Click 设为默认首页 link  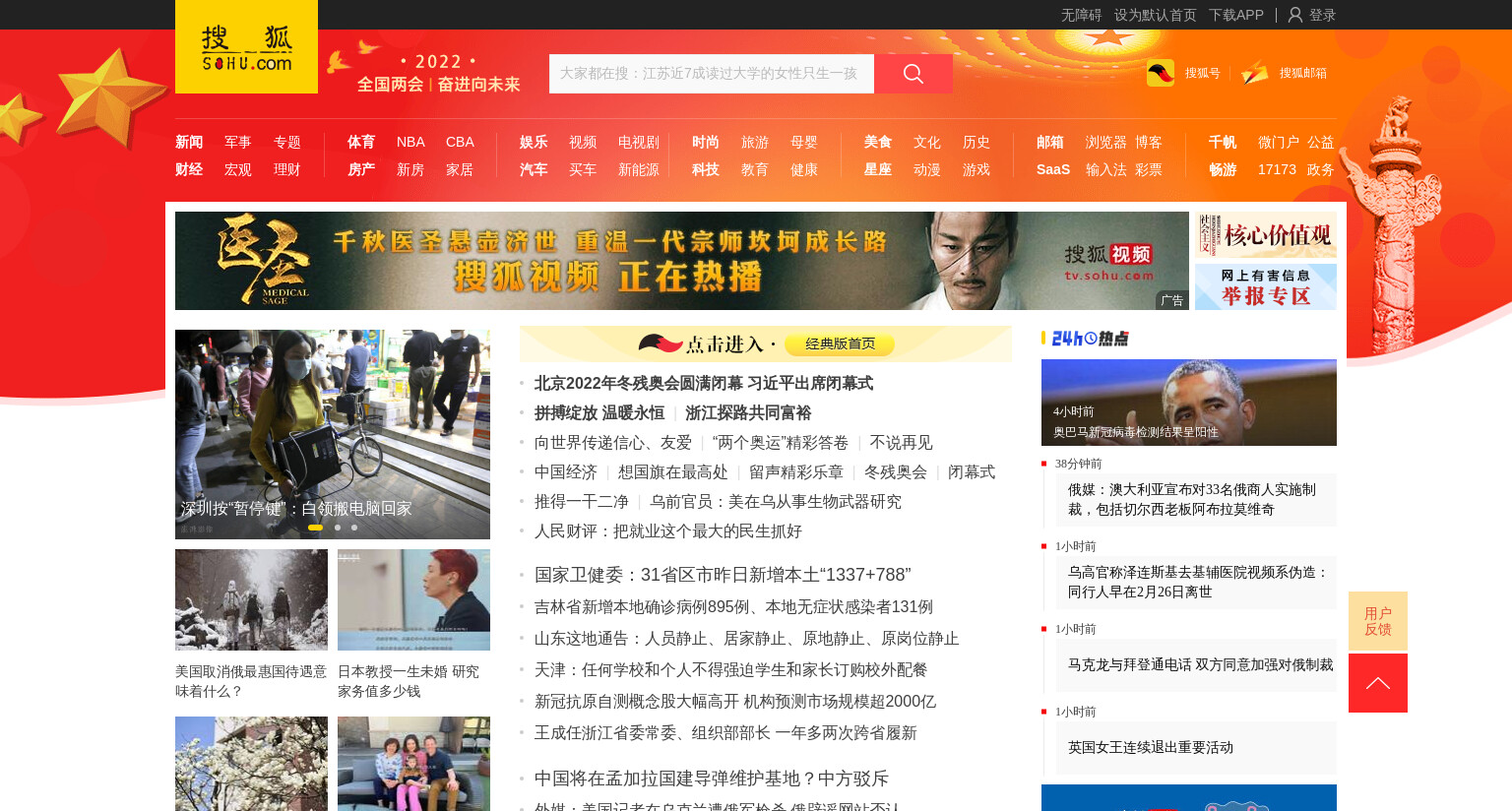tap(1156, 15)
